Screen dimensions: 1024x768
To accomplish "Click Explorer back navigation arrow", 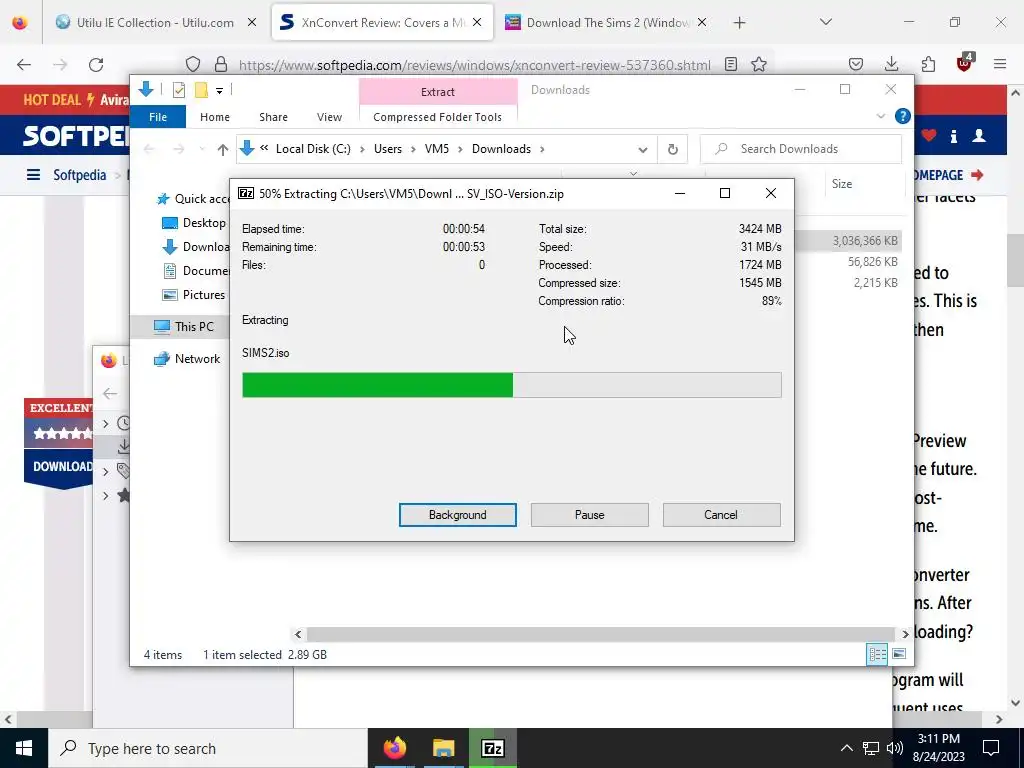I will (x=149, y=149).
